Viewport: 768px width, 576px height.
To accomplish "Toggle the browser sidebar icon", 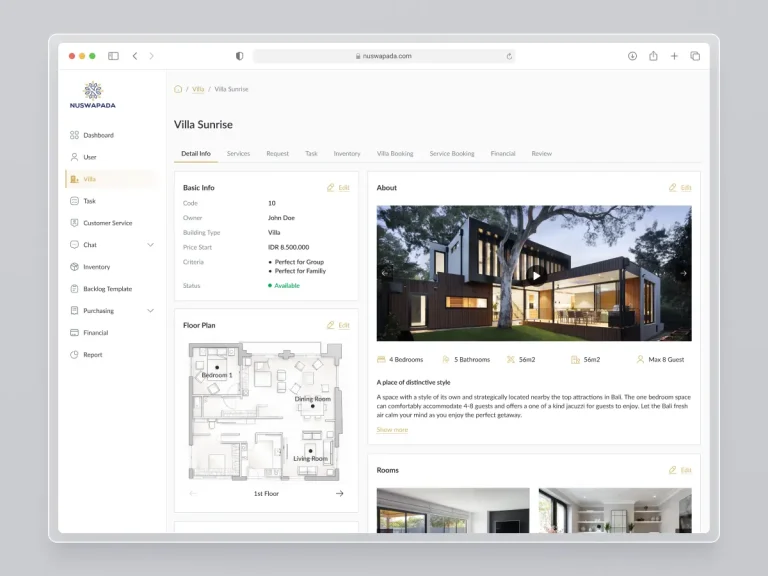I will [x=113, y=56].
